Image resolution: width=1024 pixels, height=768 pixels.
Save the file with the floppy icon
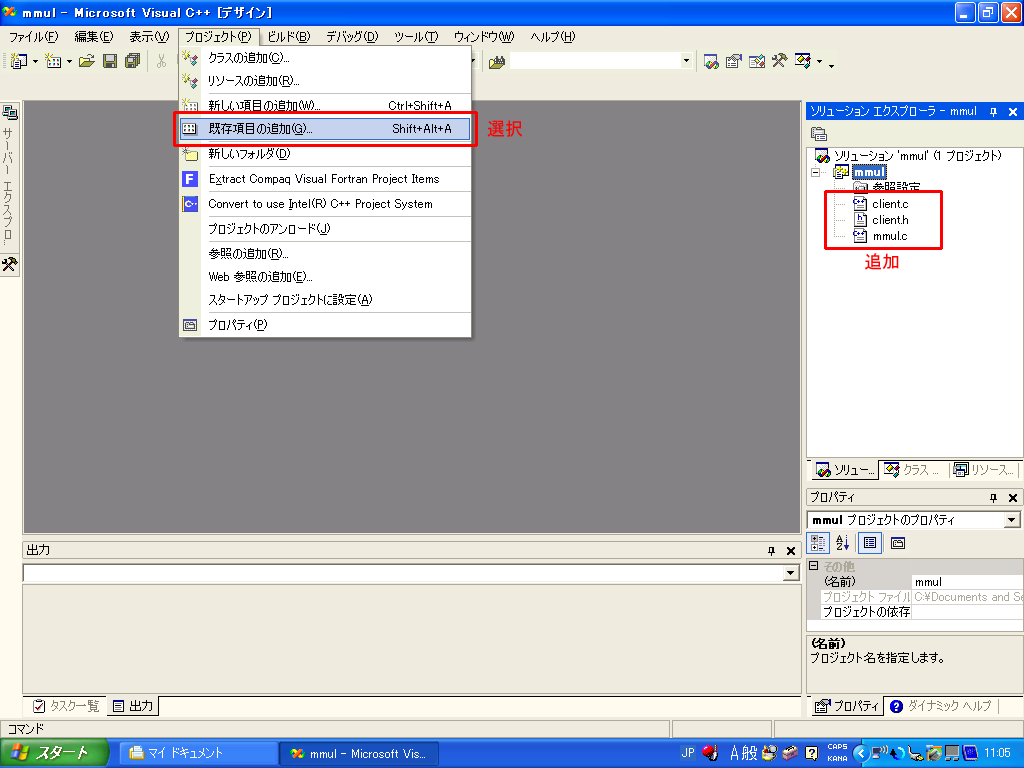pos(110,61)
